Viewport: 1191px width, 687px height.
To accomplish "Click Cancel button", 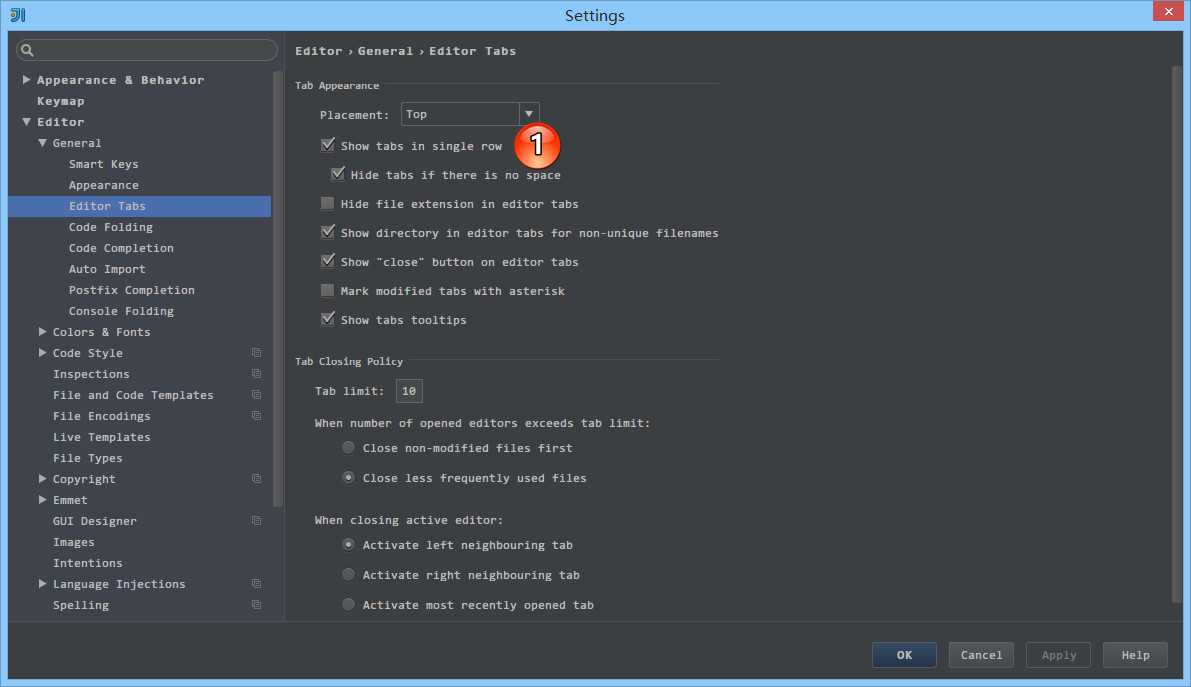I will (981, 655).
